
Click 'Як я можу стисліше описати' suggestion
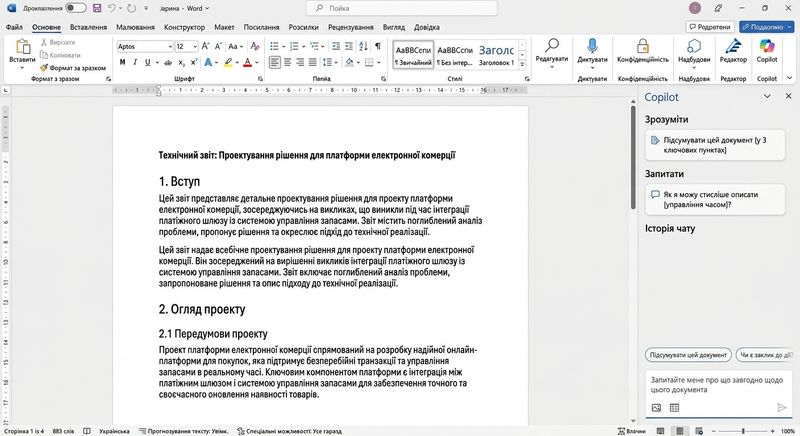click(715, 199)
